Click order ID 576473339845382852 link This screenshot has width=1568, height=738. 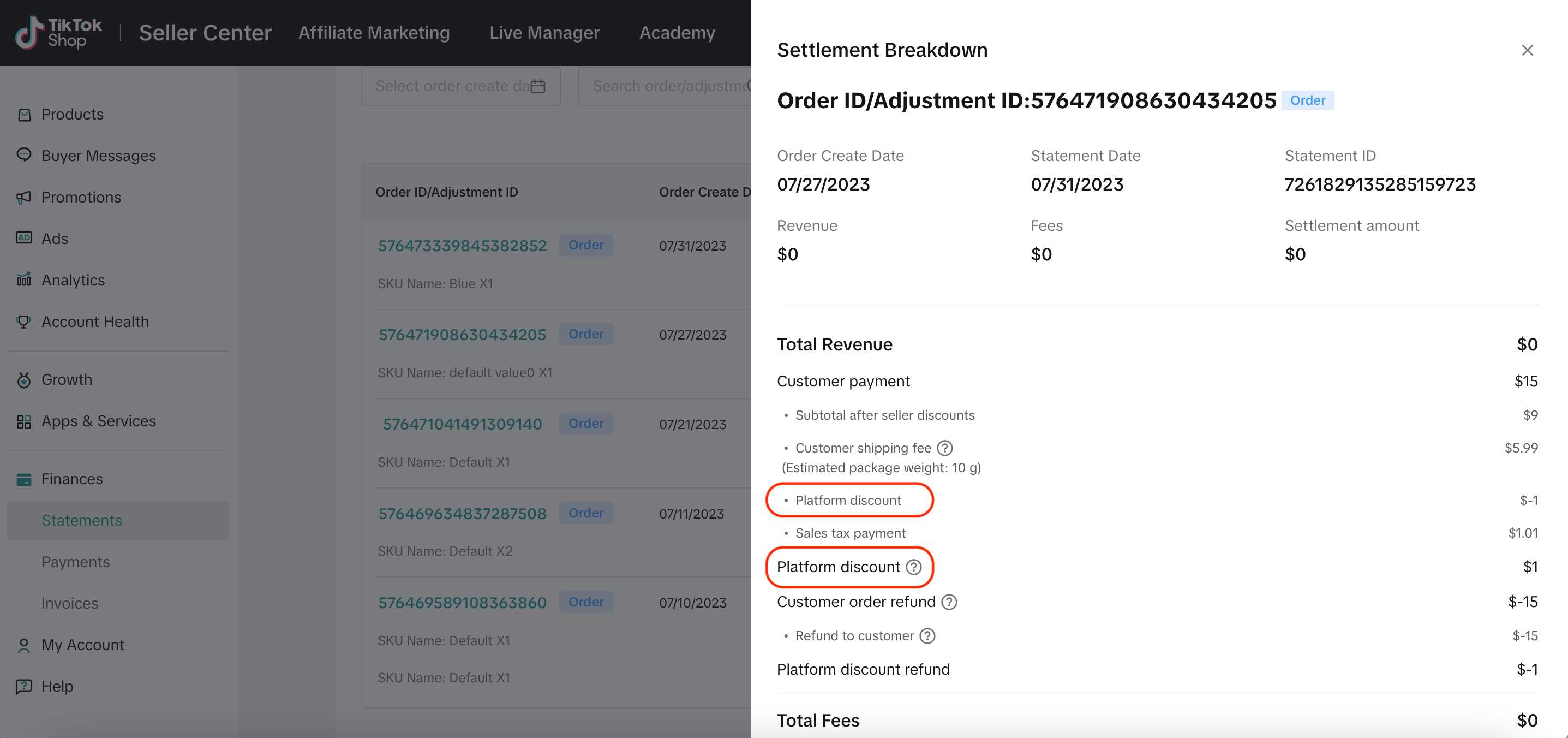click(x=463, y=245)
